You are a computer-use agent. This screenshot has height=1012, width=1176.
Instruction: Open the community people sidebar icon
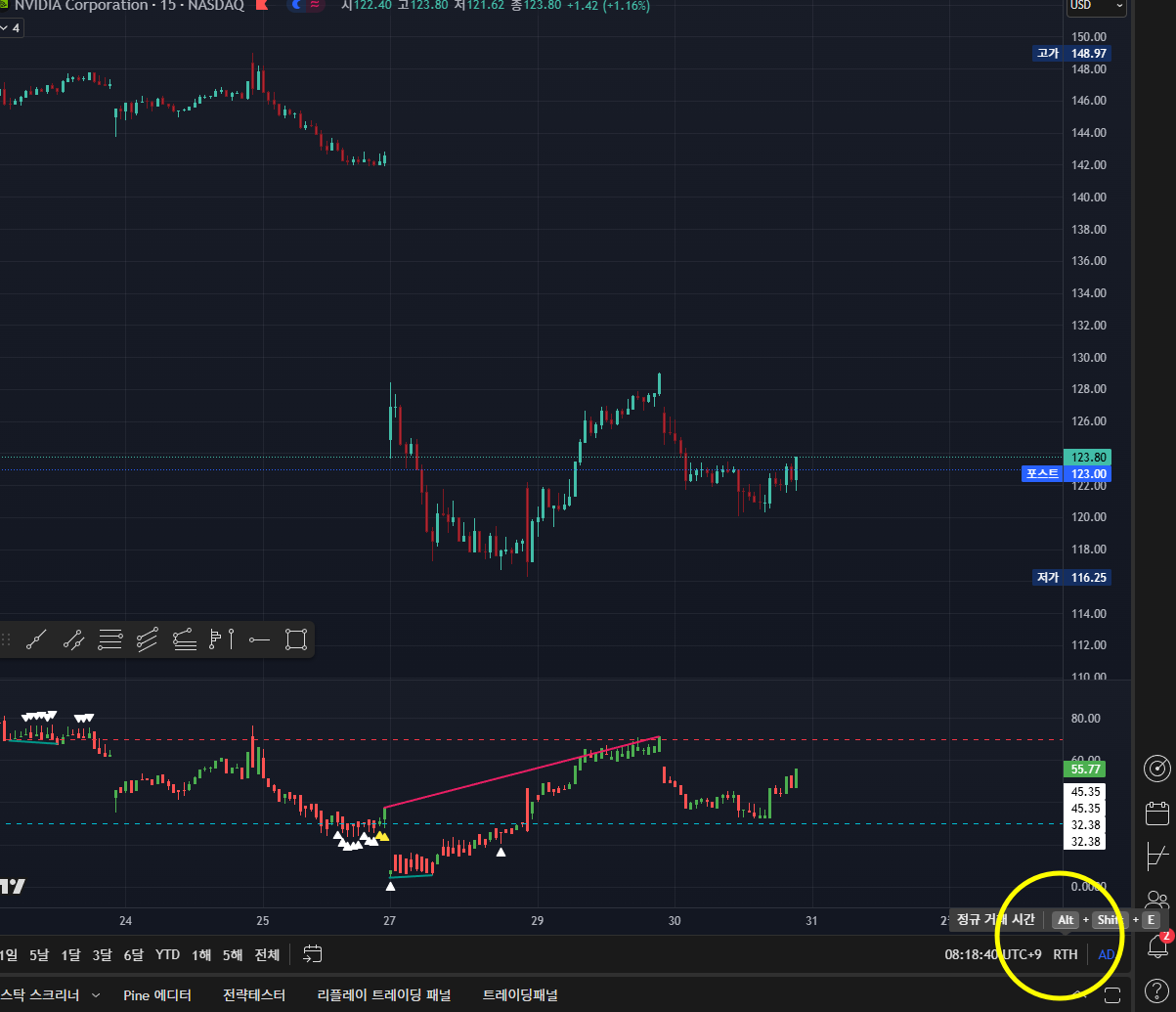click(x=1159, y=900)
